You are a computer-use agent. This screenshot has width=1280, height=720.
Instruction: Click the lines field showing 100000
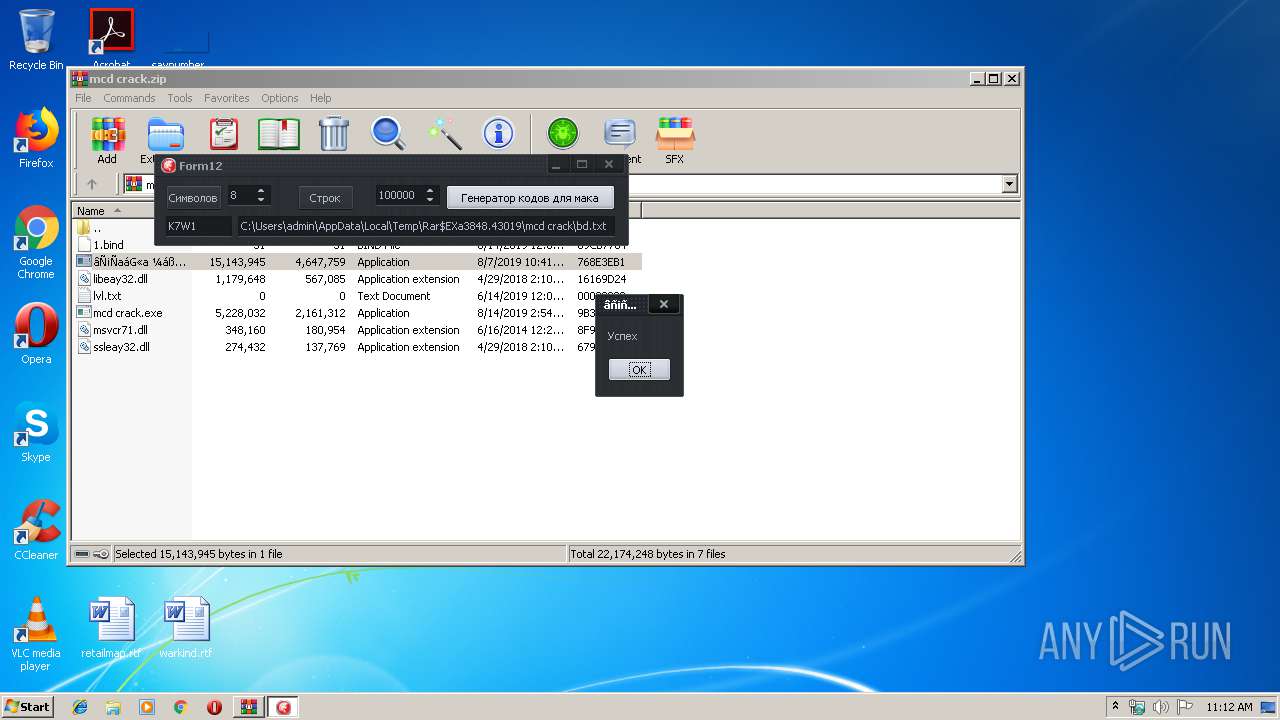coord(399,196)
